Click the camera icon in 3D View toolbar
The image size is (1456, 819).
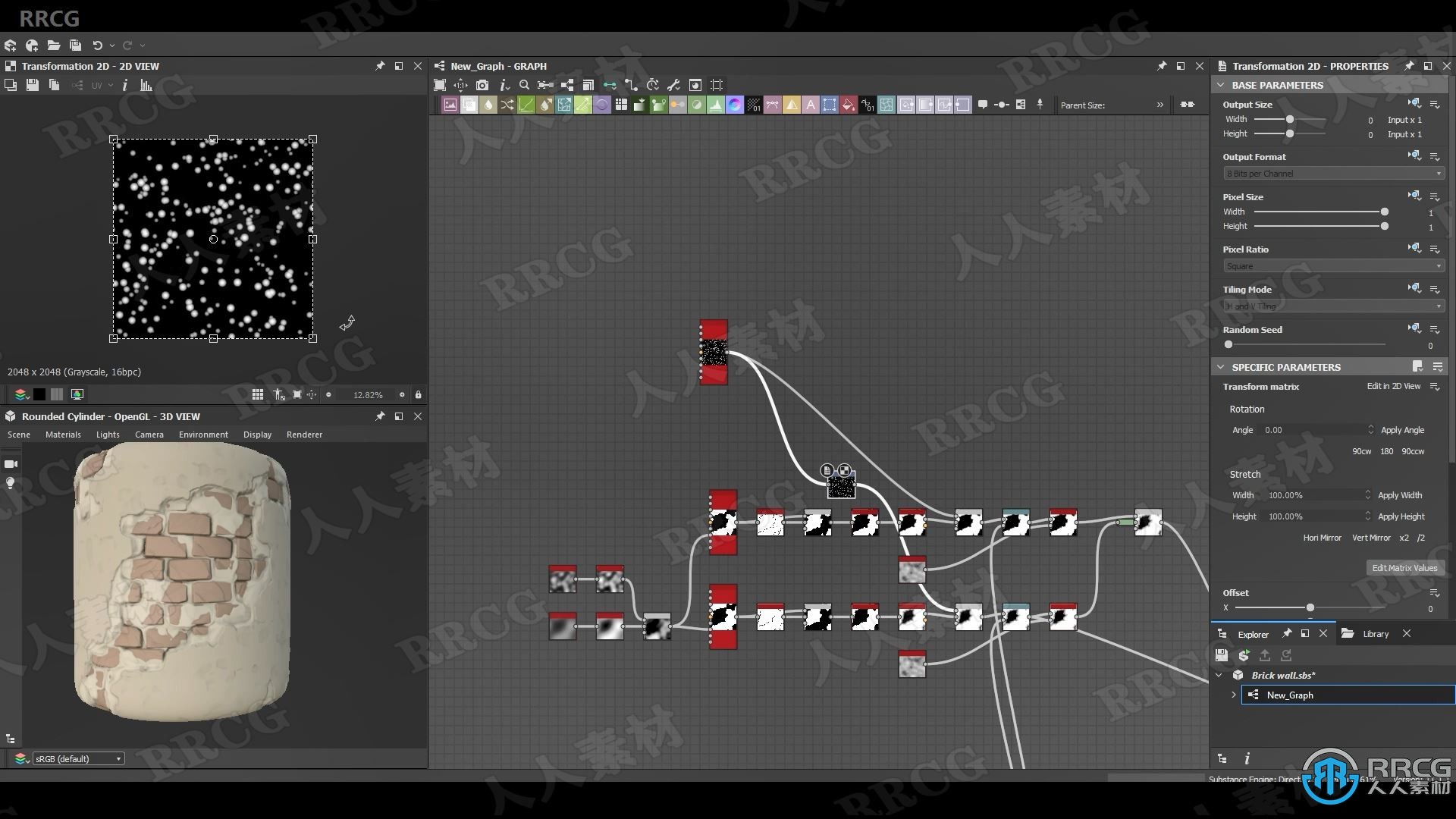[10, 463]
